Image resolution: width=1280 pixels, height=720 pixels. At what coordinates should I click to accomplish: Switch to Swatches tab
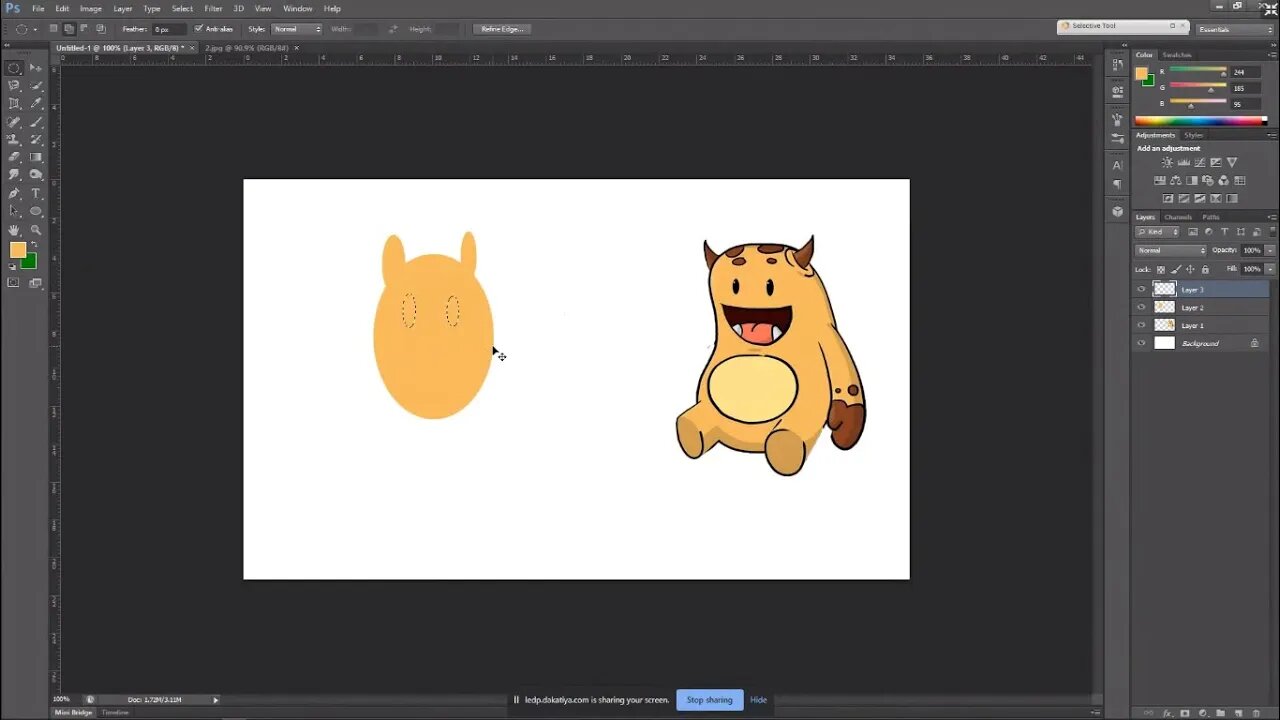pos(1177,55)
